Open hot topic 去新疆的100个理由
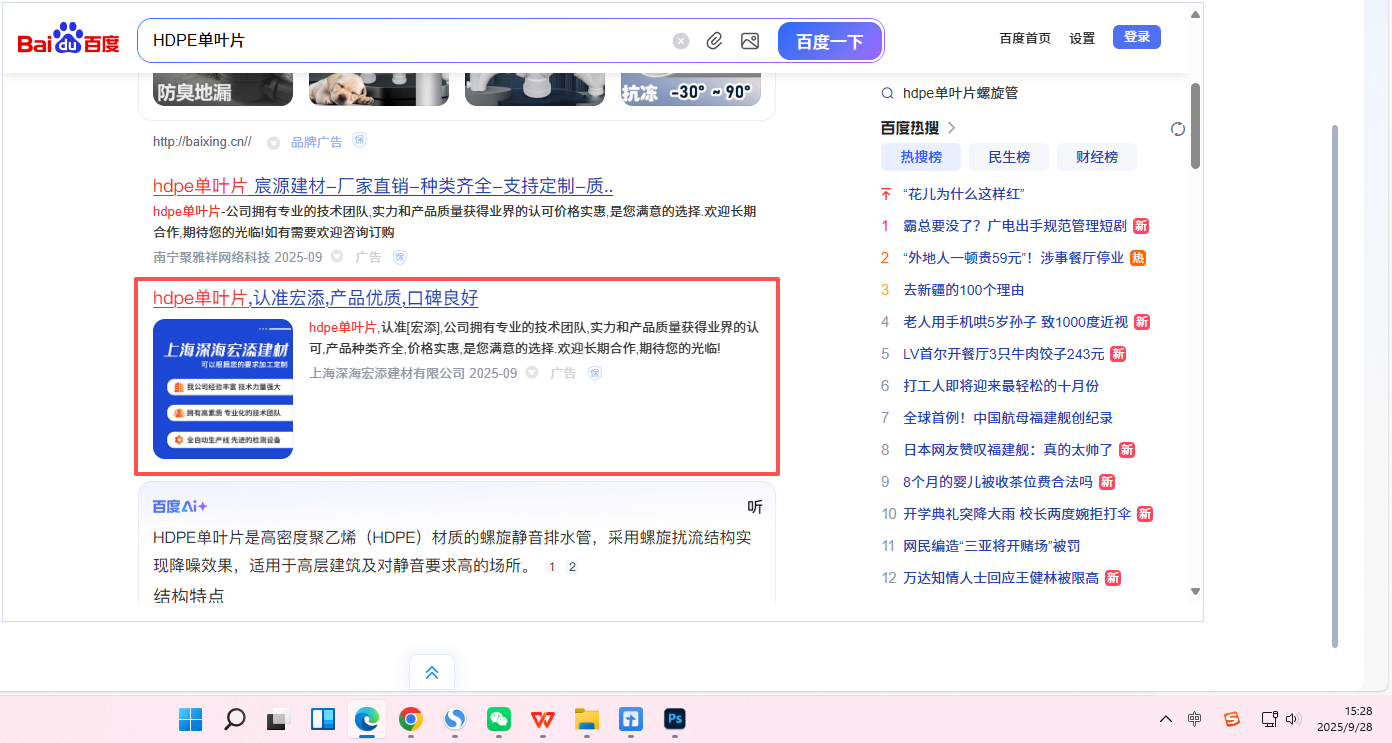This screenshot has width=1392, height=743. point(963,290)
